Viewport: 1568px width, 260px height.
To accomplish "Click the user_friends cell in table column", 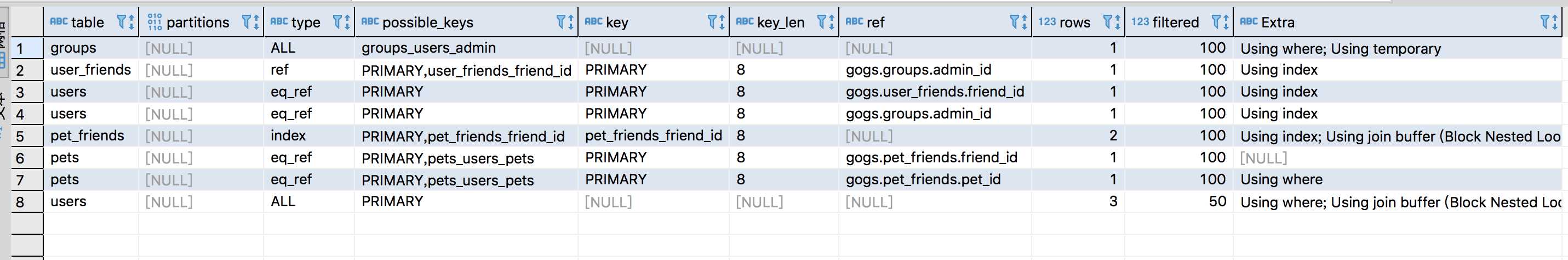I will pos(91,70).
